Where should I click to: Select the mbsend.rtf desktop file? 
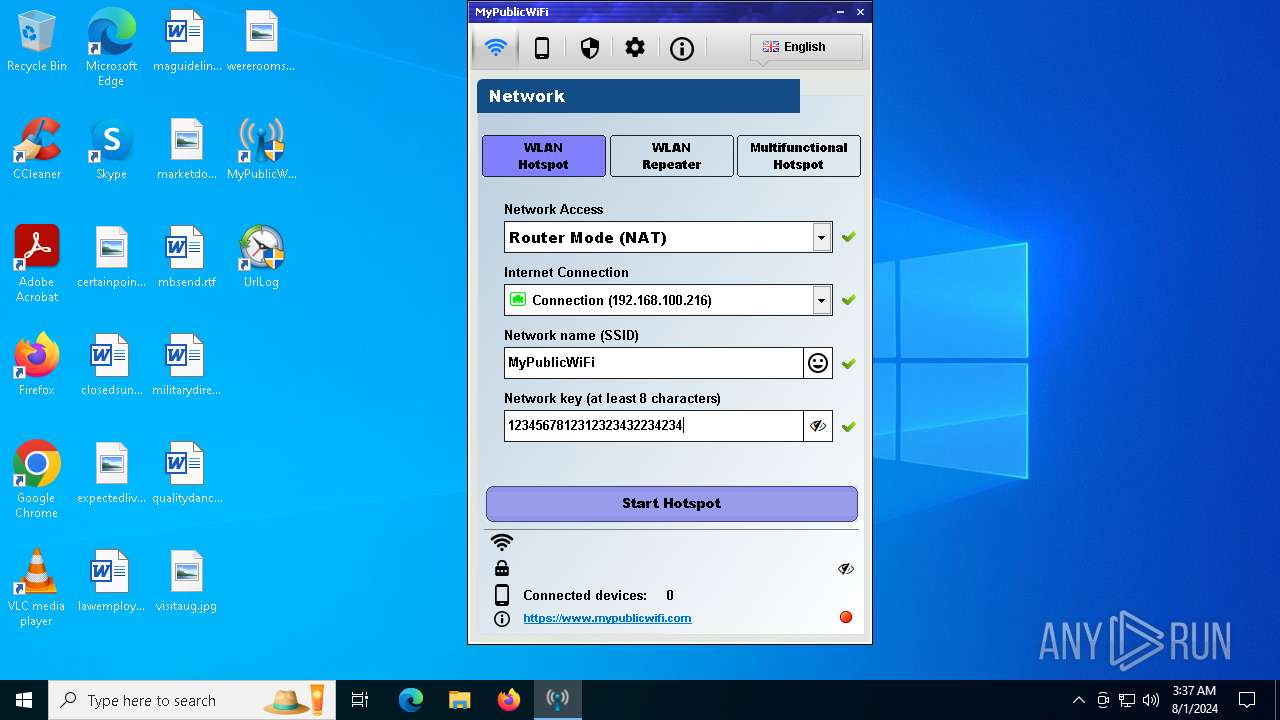186,258
